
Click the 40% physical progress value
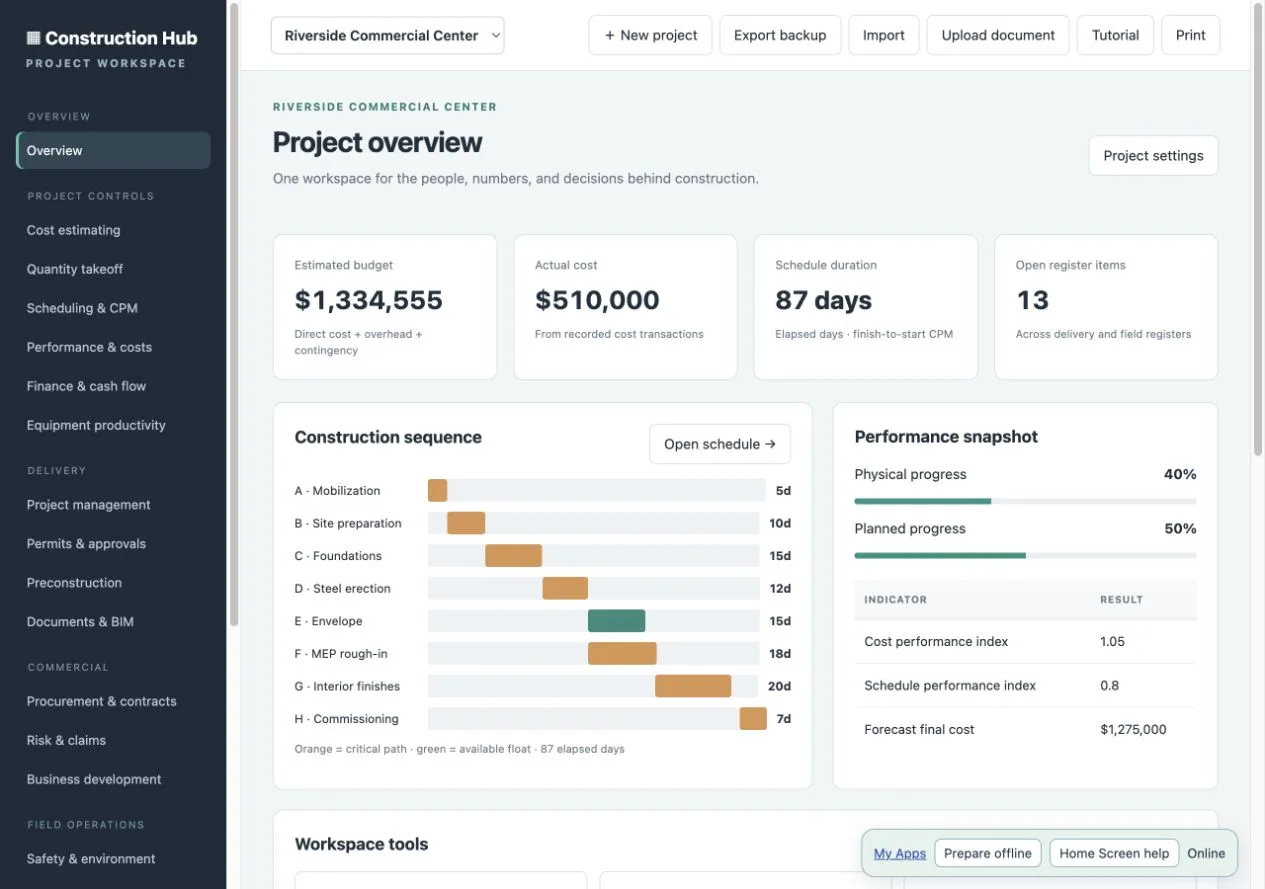tap(1180, 474)
